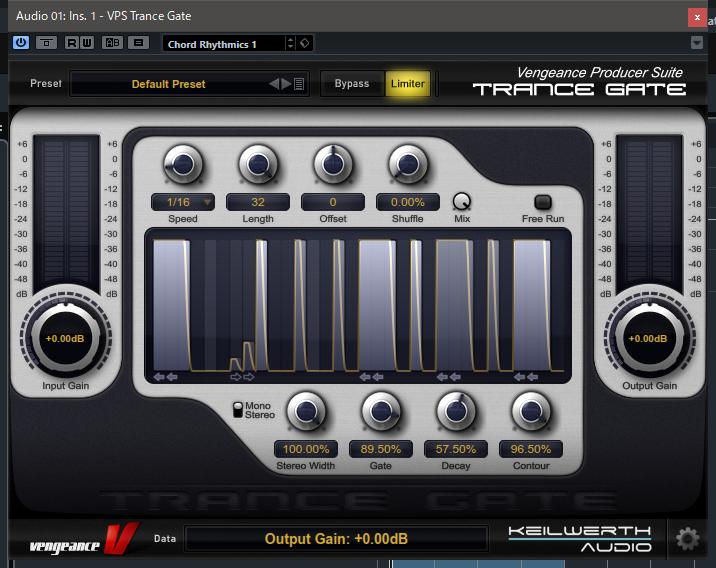Viewport: 716px width, 568px height.
Task: Click the Stereo Width knob
Action: [306, 411]
